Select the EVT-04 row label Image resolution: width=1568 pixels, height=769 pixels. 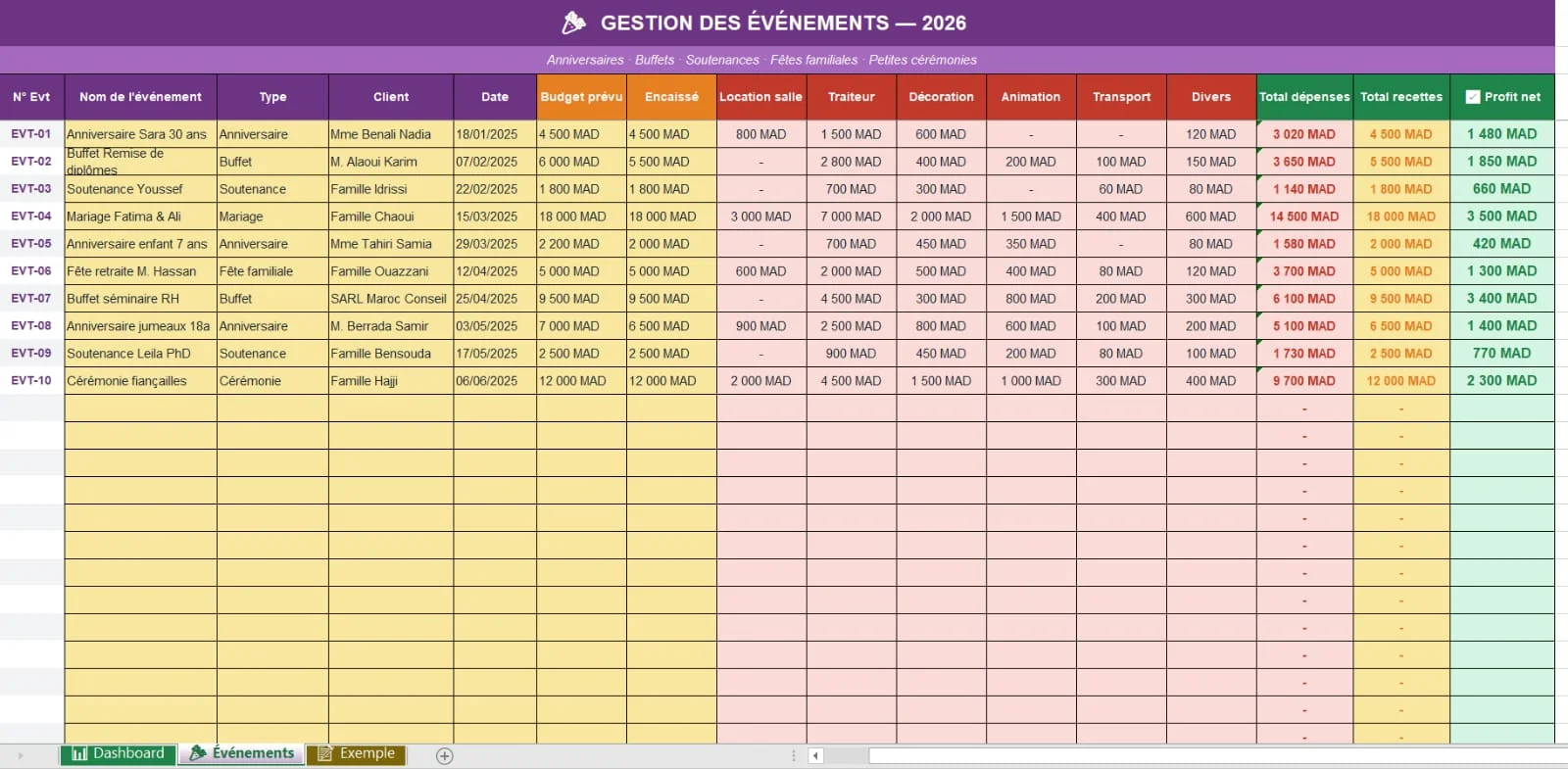pos(31,216)
